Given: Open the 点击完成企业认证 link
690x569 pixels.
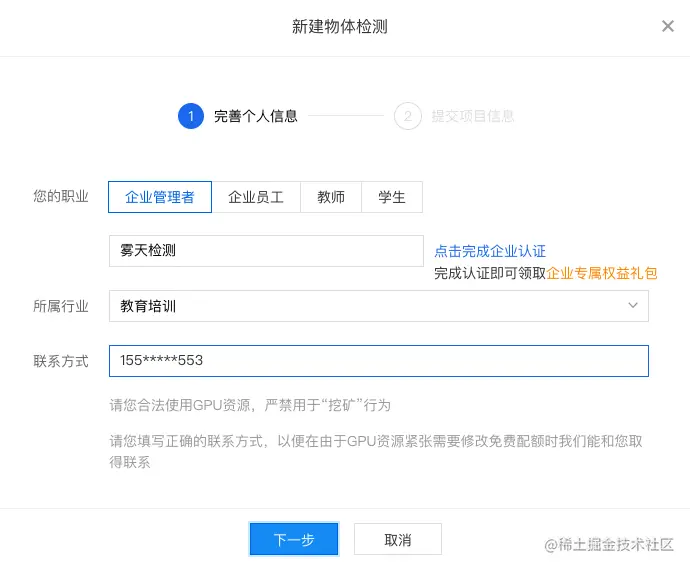Looking at the screenshot, I should 490,251.
